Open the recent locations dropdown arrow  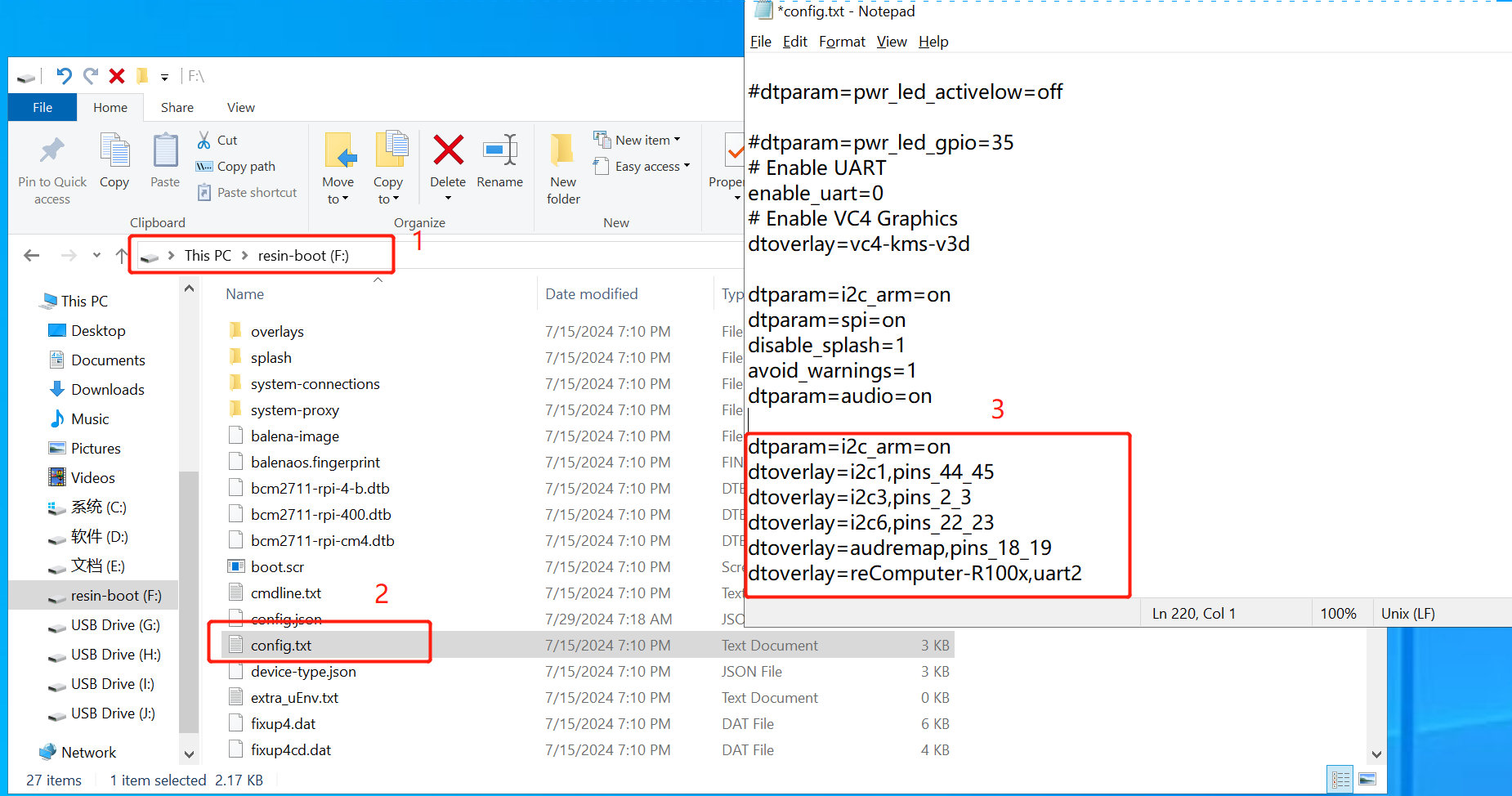(x=96, y=256)
